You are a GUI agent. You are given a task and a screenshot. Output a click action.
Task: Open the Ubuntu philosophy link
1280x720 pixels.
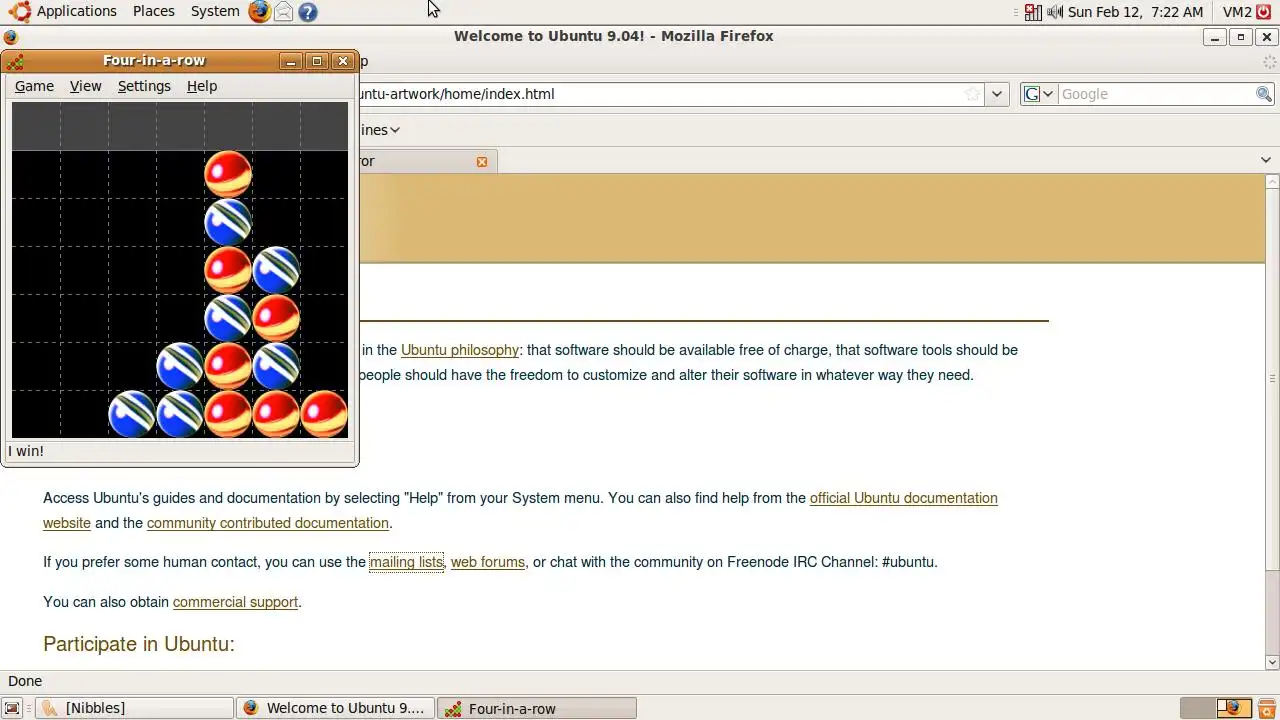point(460,350)
